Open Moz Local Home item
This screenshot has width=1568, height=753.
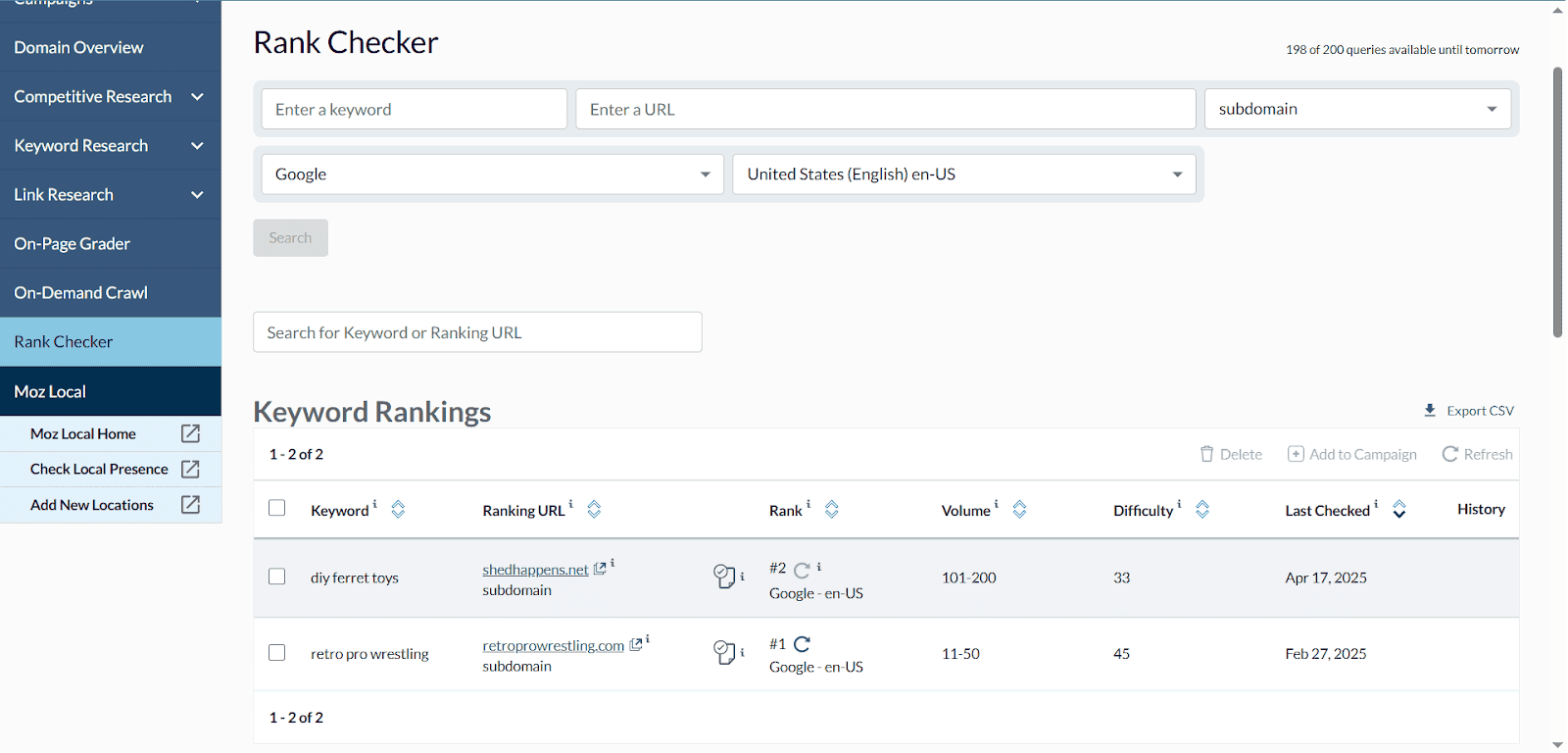[83, 433]
